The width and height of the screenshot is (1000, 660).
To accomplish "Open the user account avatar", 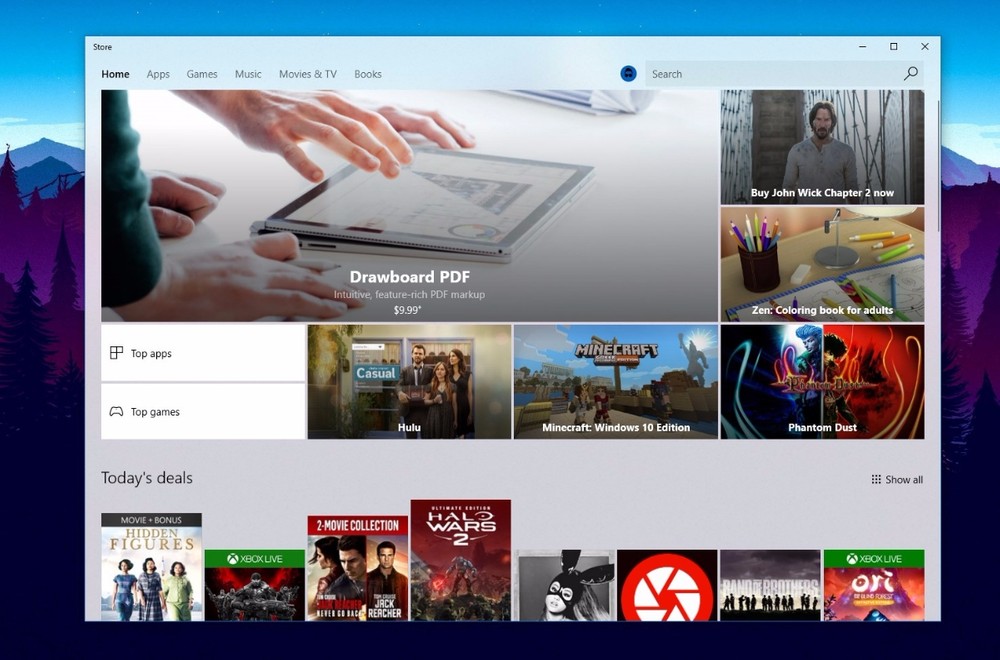I will (628, 74).
